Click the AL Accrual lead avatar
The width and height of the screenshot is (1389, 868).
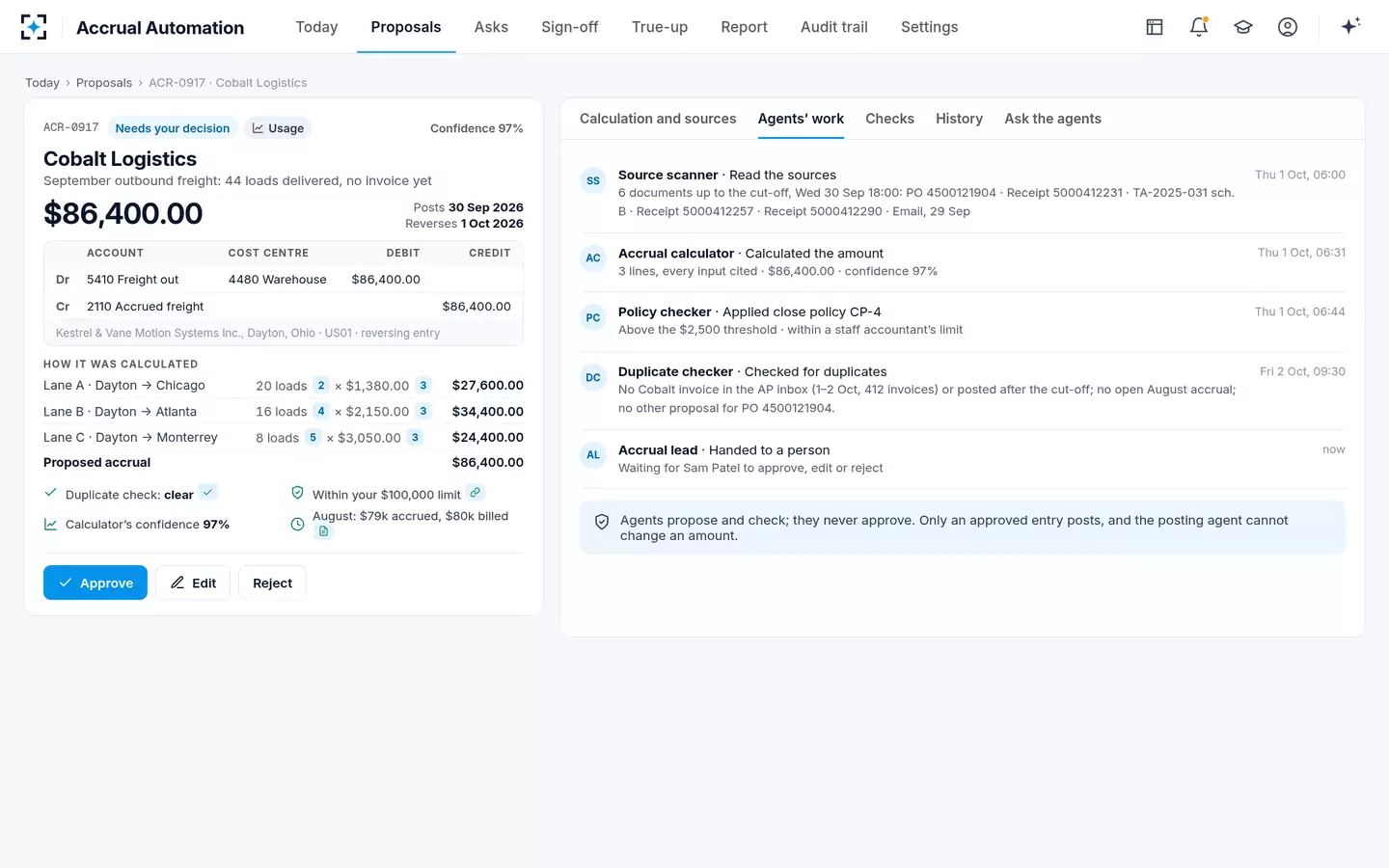(593, 455)
